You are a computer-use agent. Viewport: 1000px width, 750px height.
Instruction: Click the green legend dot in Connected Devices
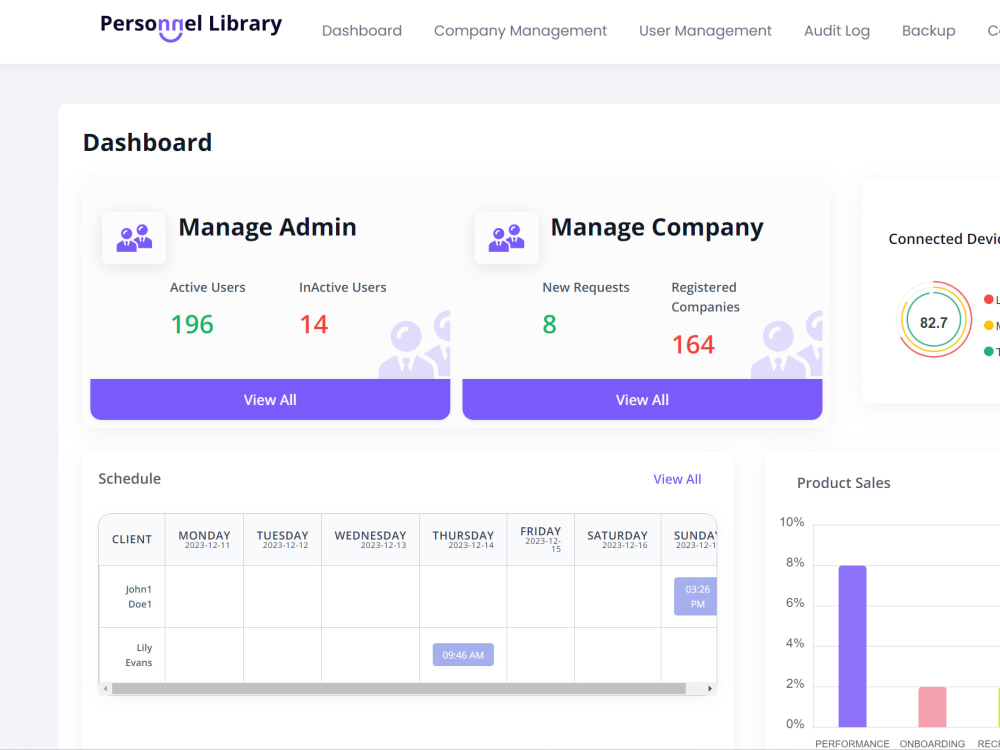click(989, 351)
